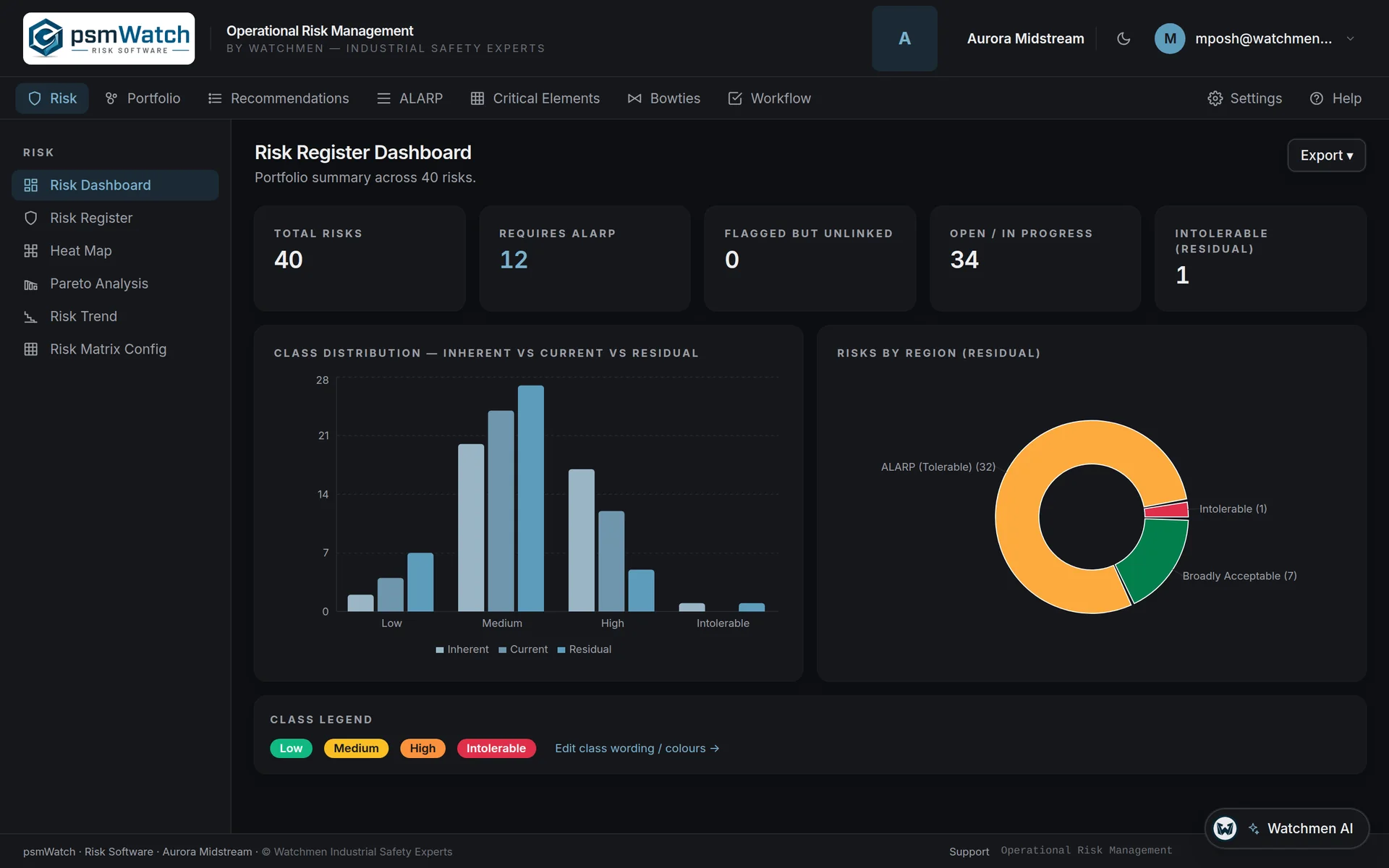Viewport: 1389px width, 868px height.
Task: Click the Risk Matrix Config table icon
Action: point(30,349)
